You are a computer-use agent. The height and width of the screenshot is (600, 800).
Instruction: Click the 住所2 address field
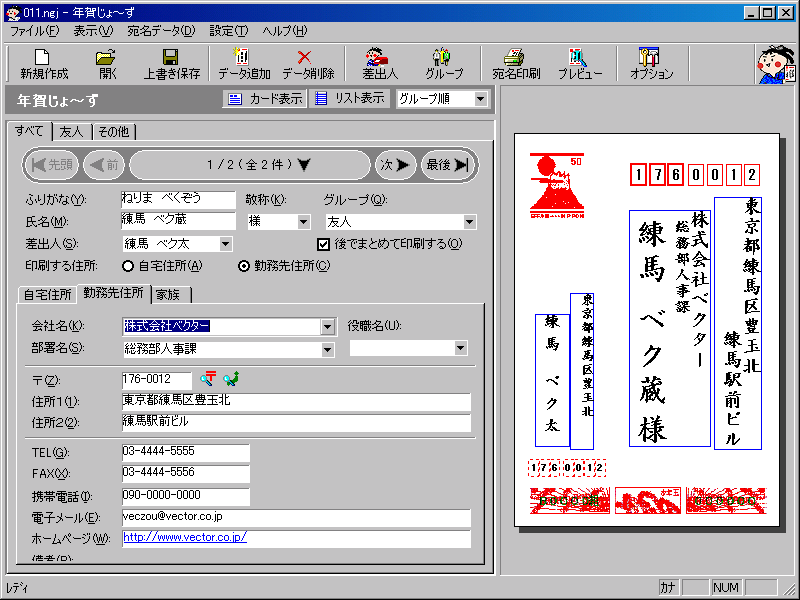(296, 422)
